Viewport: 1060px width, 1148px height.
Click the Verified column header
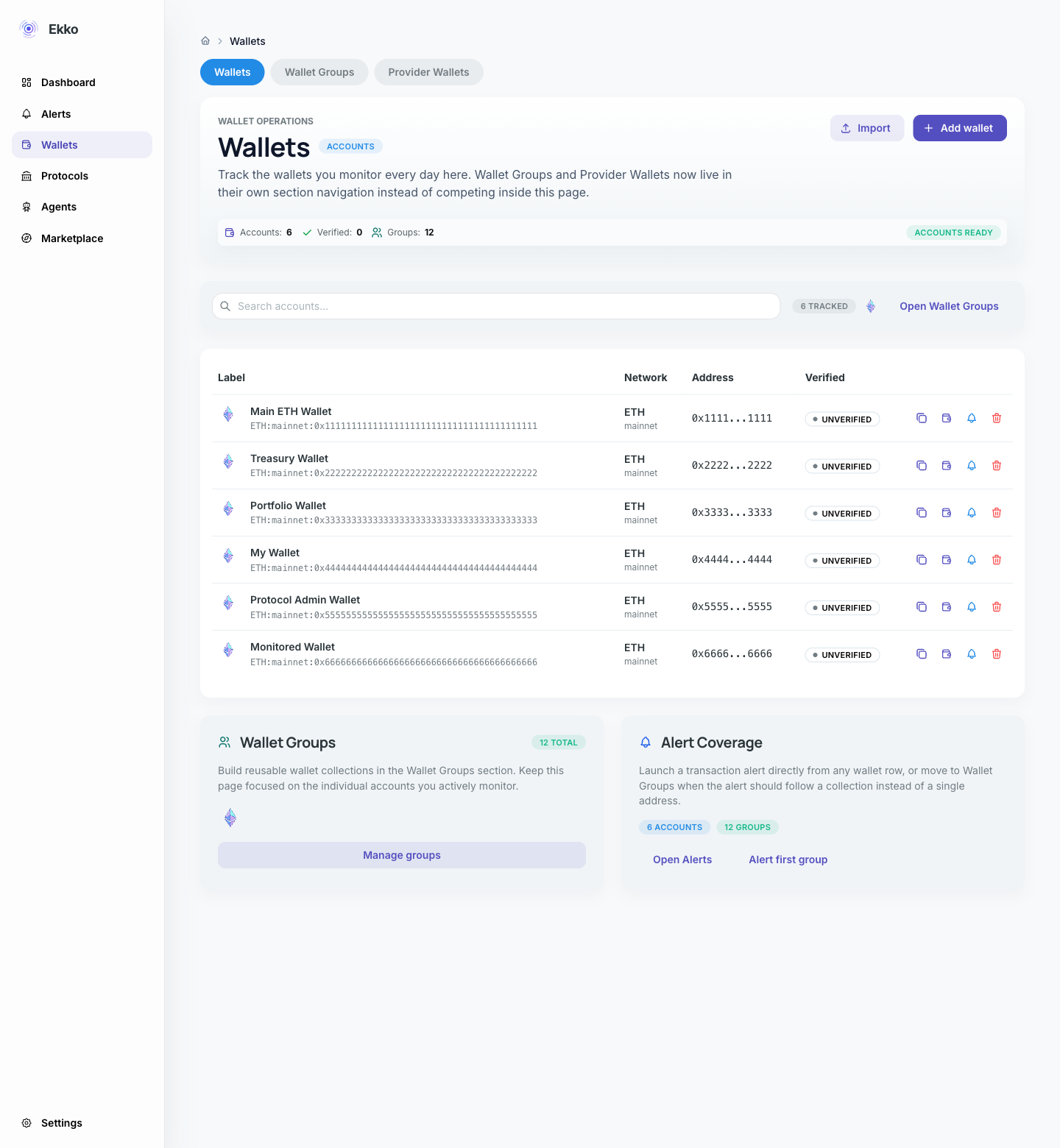point(824,378)
